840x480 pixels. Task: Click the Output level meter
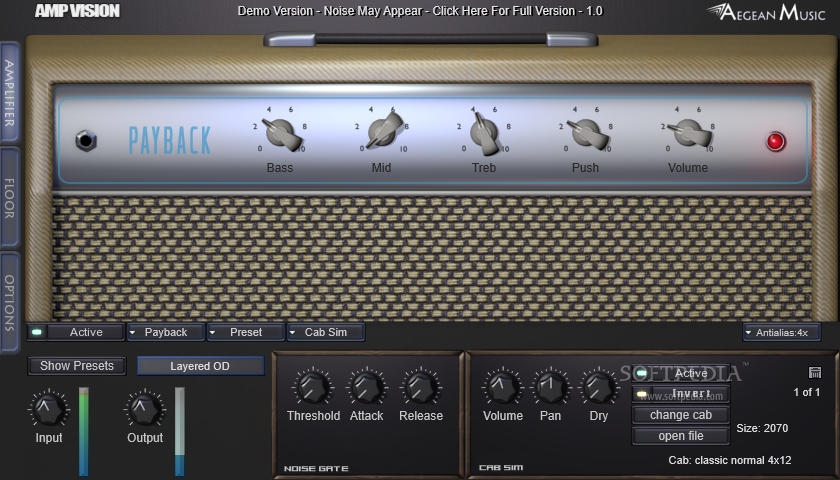click(x=180, y=431)
